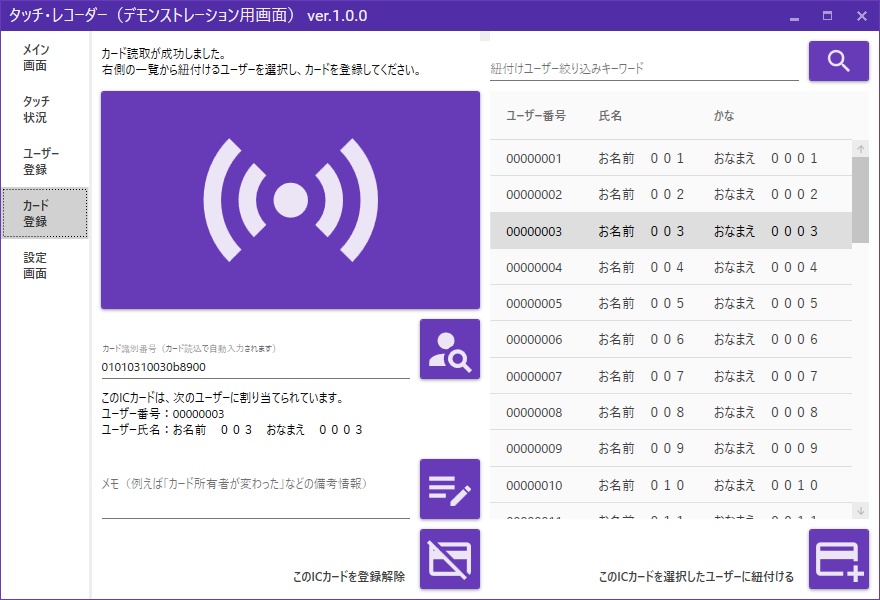Viewport: 880px width, 600px height.
Task: Click the card unregister icon
Action: (x=449, y=557)
